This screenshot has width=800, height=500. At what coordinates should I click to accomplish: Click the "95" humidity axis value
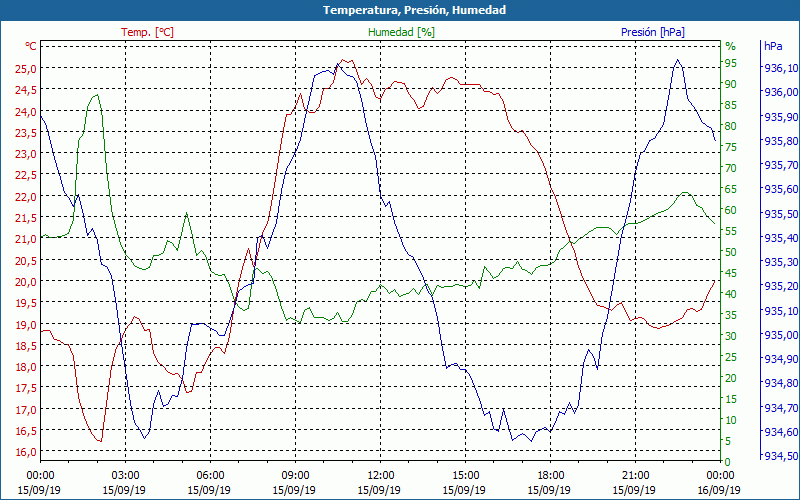(731, 63)
